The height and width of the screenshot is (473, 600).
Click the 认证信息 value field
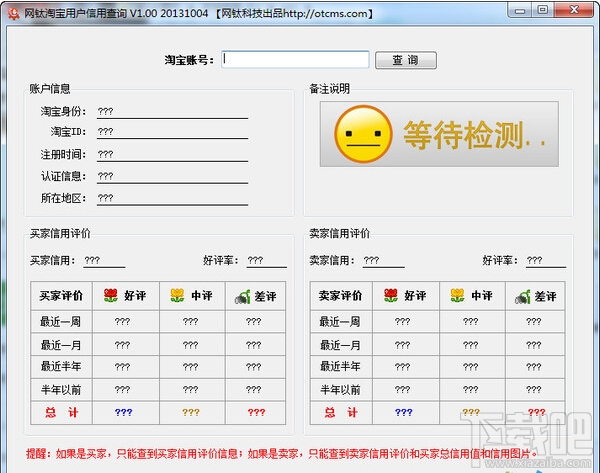pyautogui.click(x=172, y=176)
